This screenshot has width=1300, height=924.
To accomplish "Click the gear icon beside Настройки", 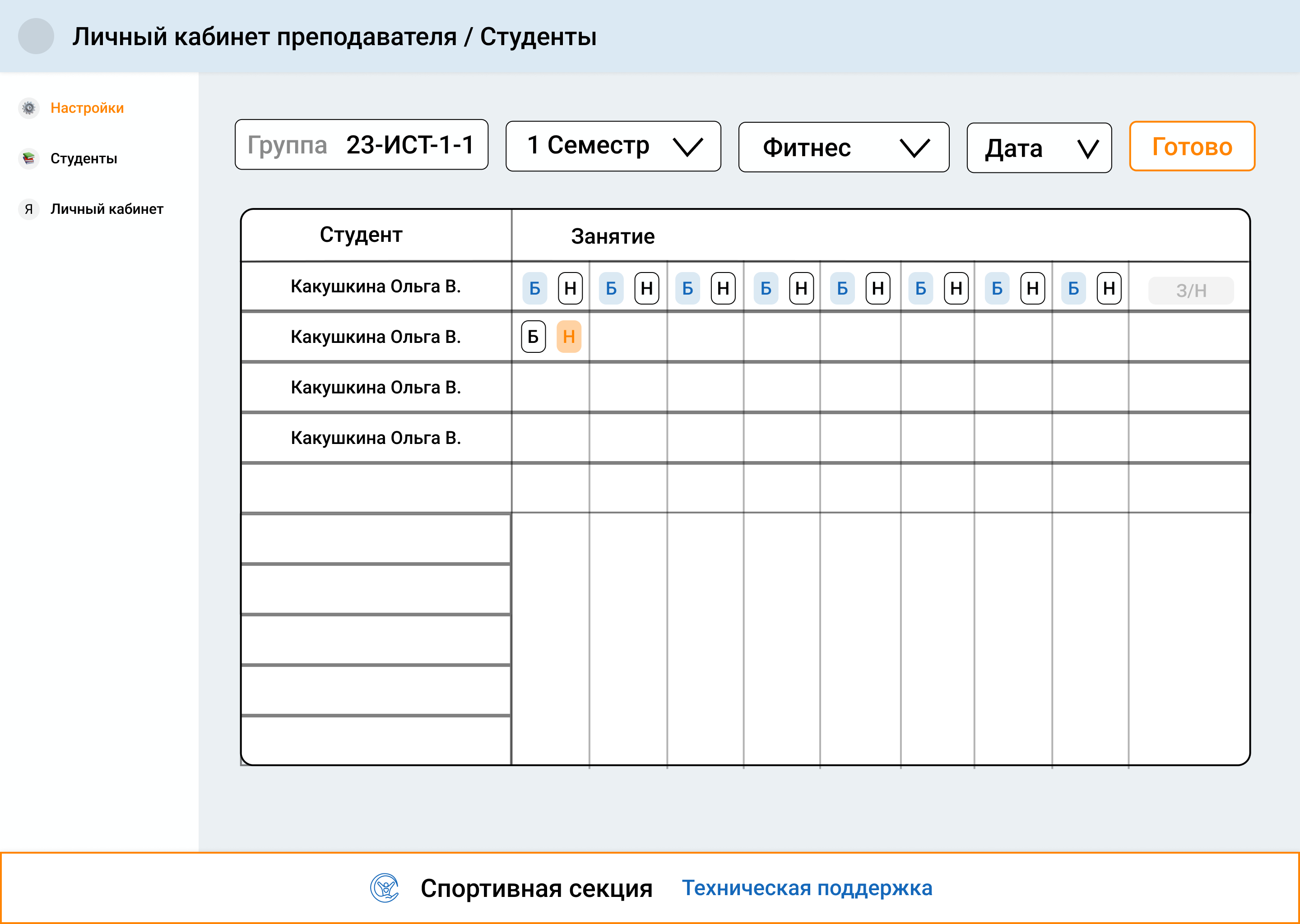I will (x=28, y=108).
